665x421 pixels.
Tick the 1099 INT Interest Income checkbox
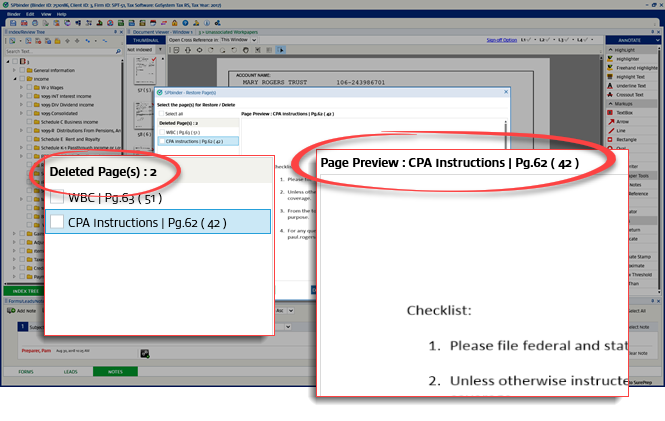point(30,96)
